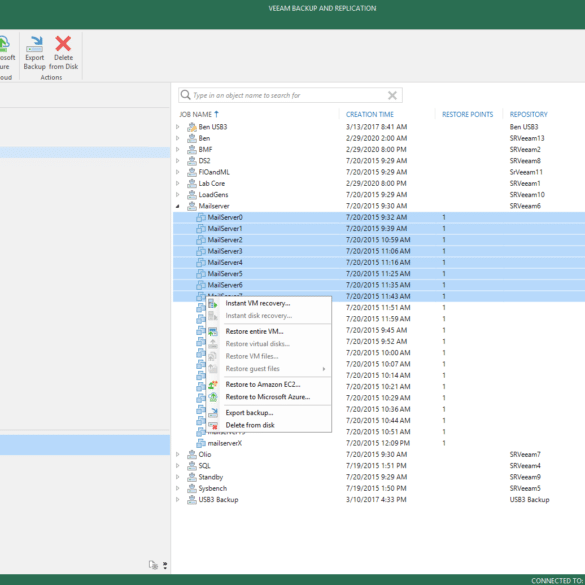
Task: Expand the FIOandML job node
Action: pyautogui.click(x=178, y=172)
